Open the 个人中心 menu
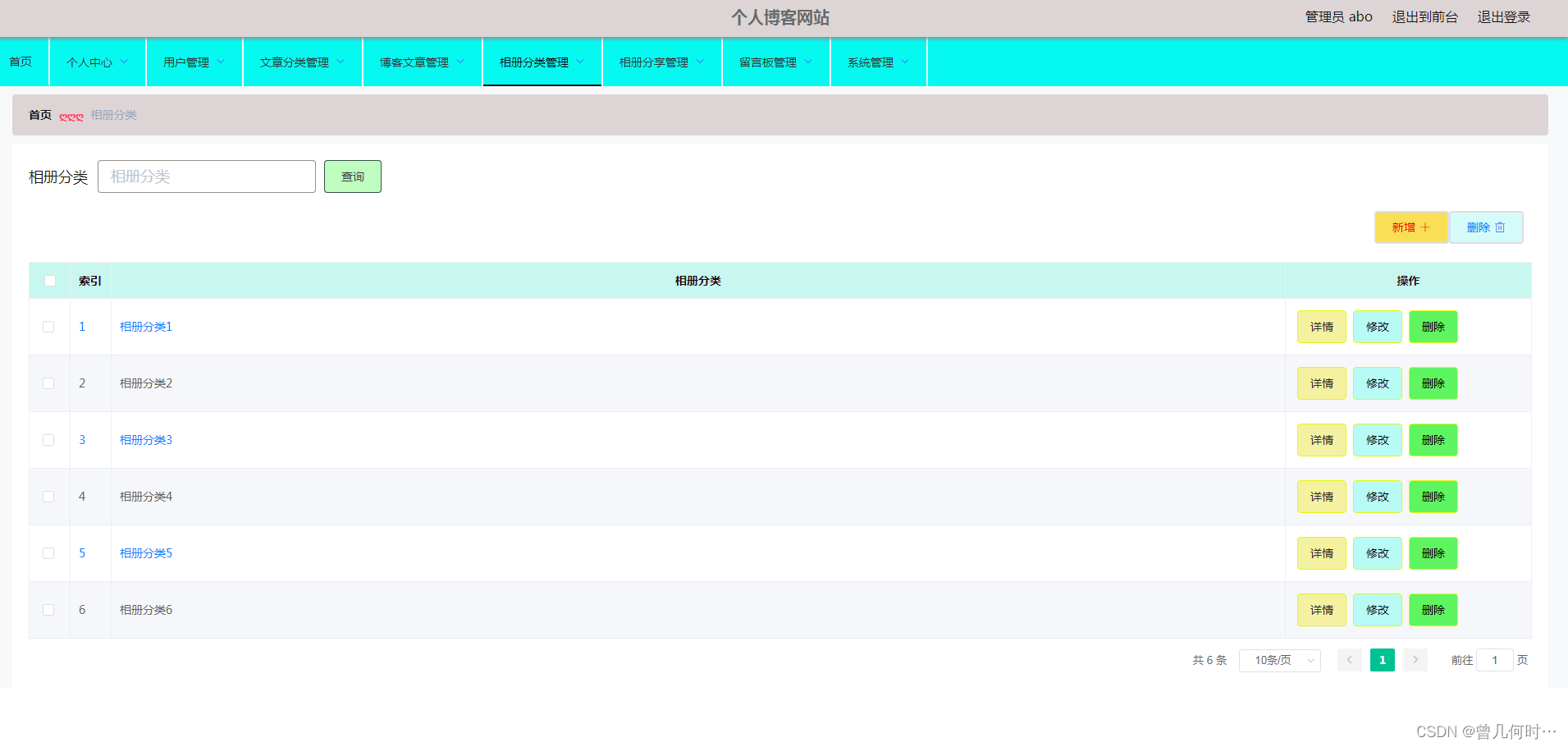 click(x=98, y=62)
